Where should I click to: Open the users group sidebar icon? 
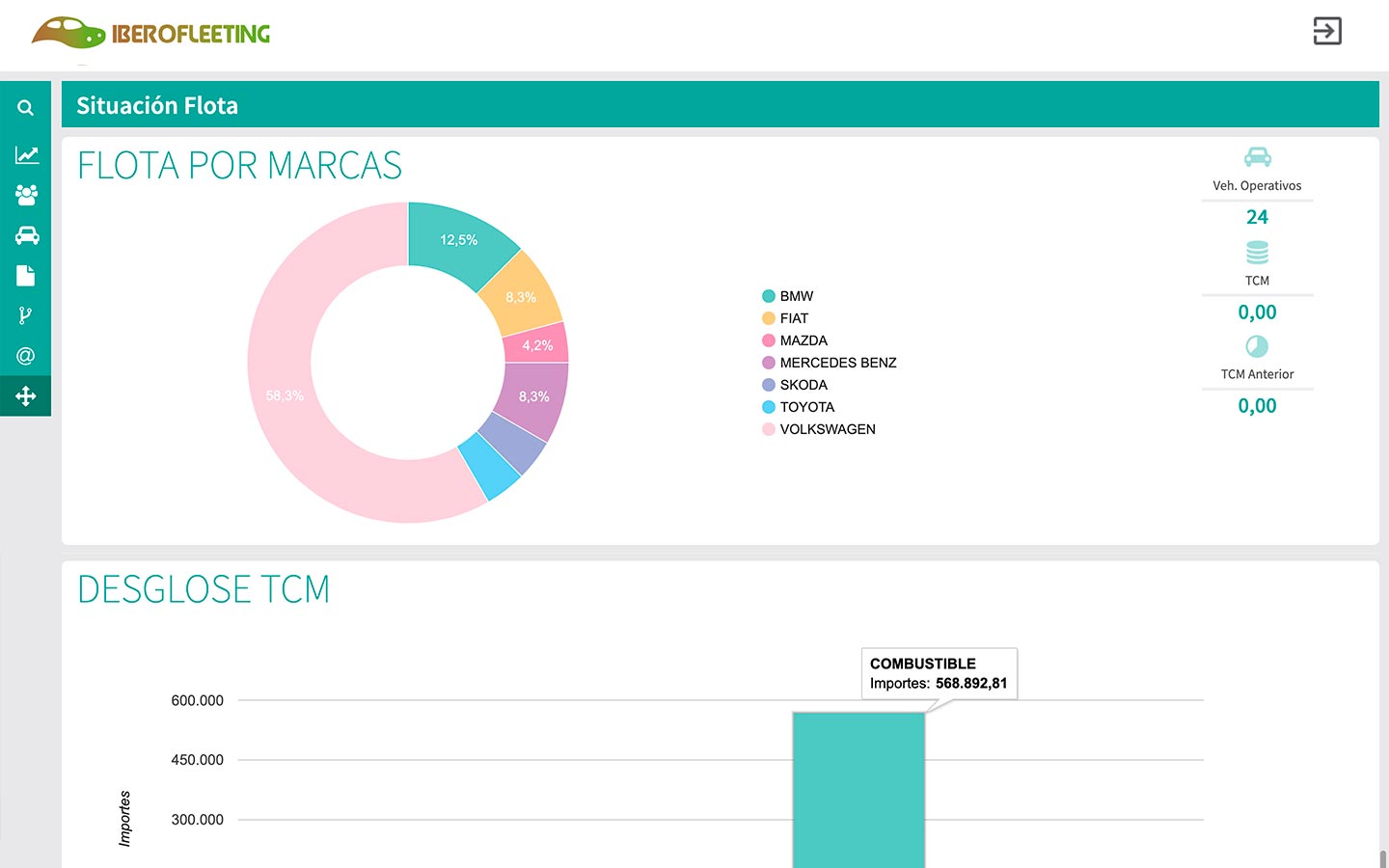(26, 195)
